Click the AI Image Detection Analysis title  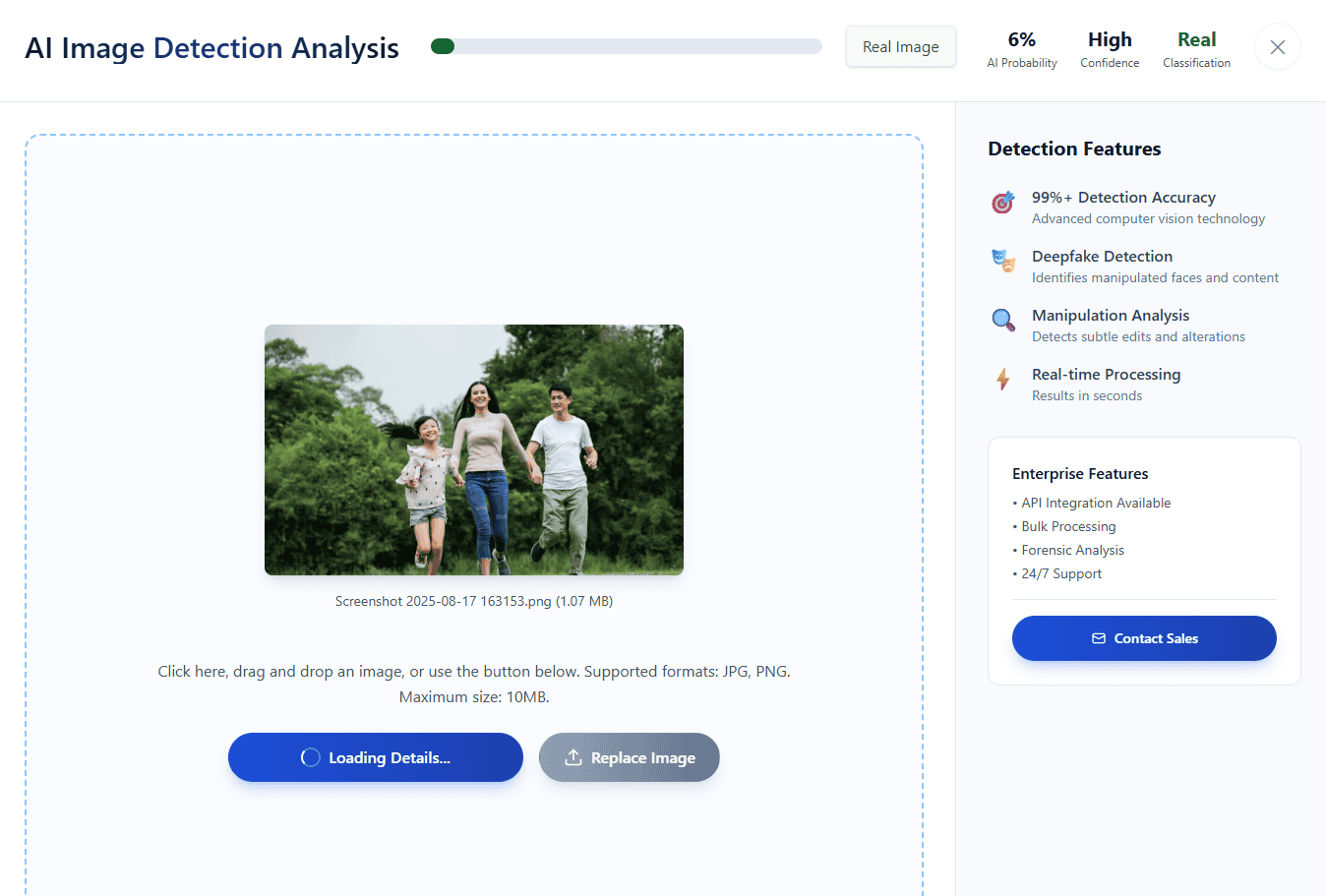(x=212, y=48)
